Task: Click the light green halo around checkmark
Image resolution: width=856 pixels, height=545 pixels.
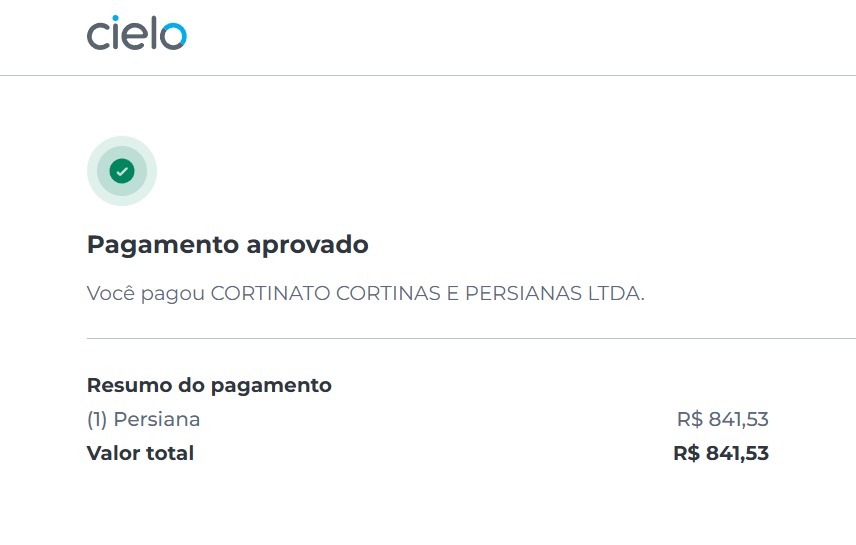Action: coord(122,171)
